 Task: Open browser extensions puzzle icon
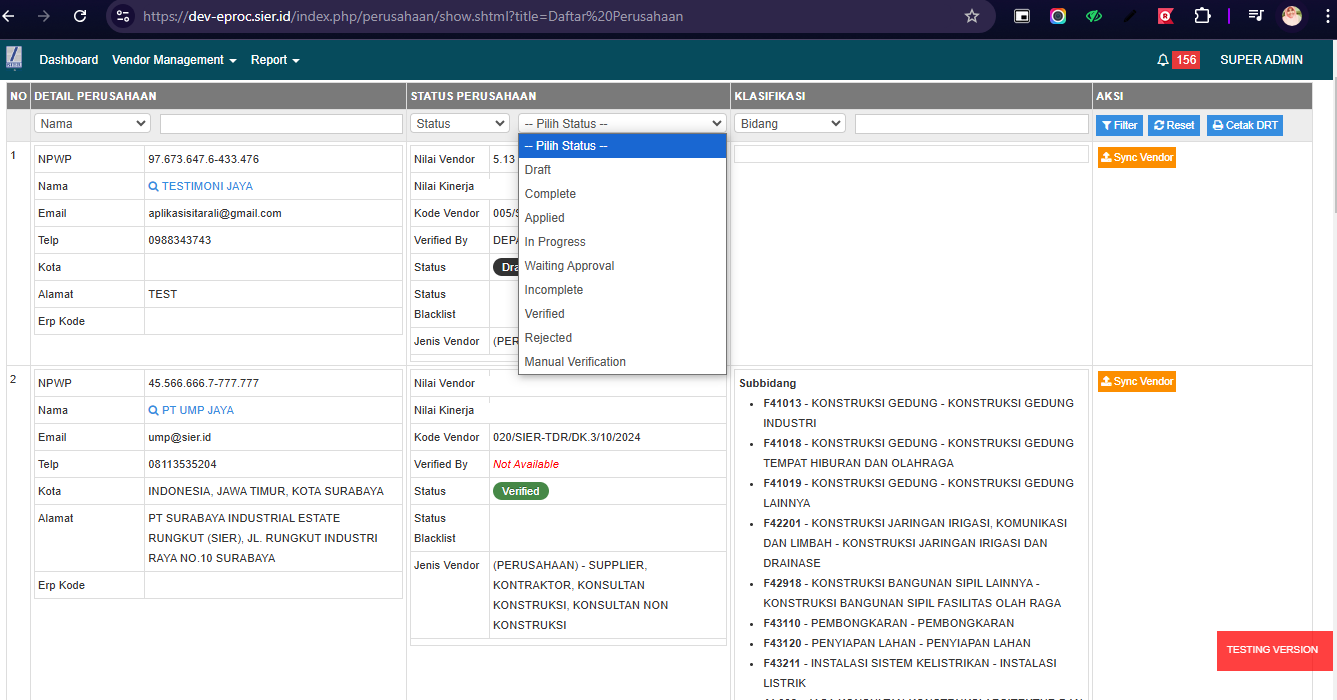pos(1202,16)
